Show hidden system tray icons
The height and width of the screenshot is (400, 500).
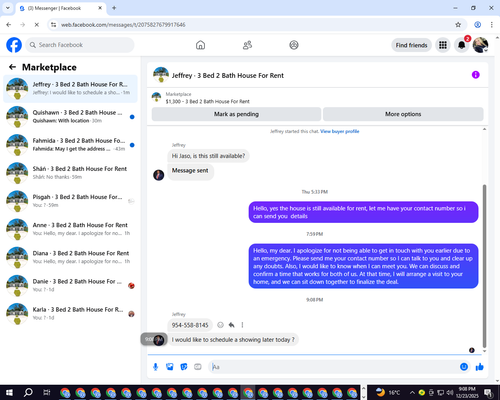tap(412, 392)
